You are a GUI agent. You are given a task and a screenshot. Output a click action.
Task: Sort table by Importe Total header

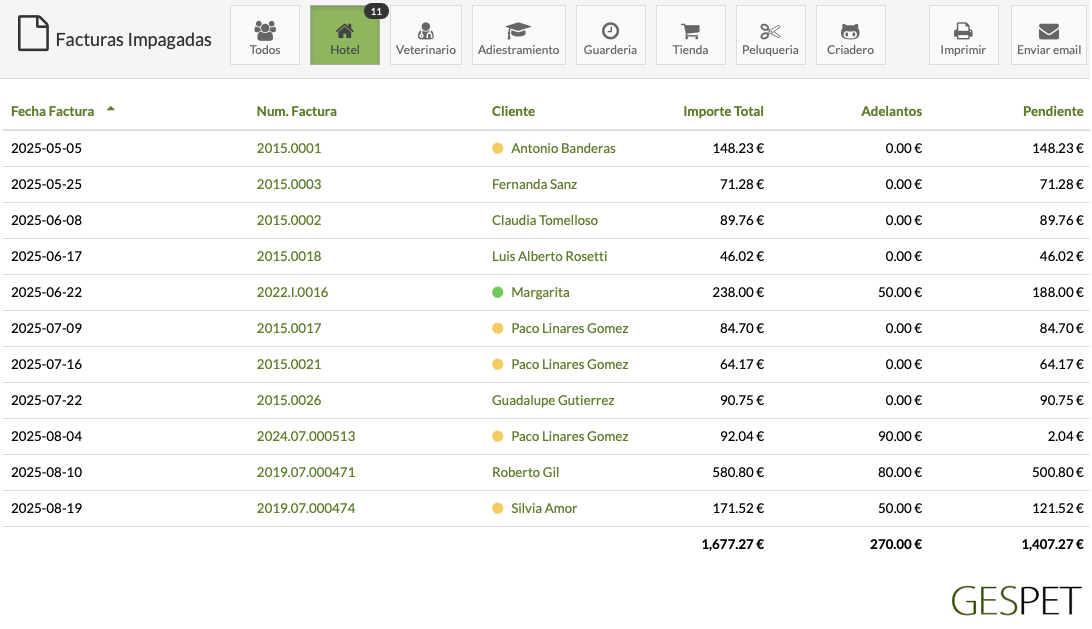pos(723,111)
